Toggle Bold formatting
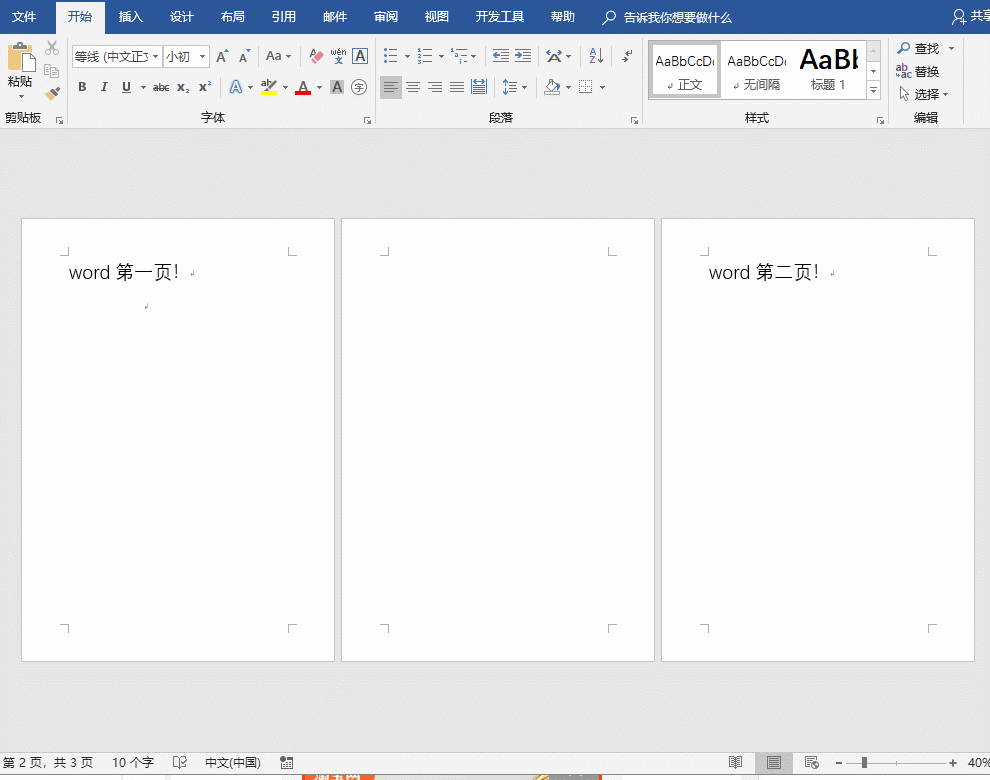Screen dimensions: 990x780 (82, 87)
